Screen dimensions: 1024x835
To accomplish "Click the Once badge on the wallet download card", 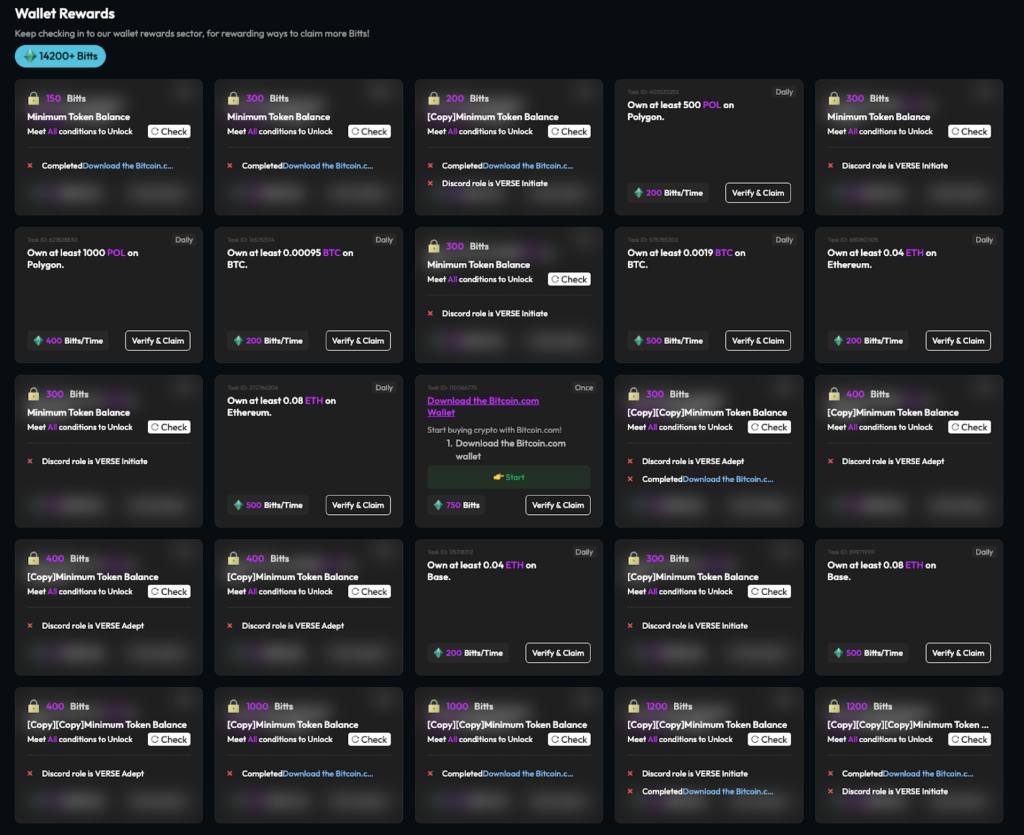I will (x=584, y=388).
